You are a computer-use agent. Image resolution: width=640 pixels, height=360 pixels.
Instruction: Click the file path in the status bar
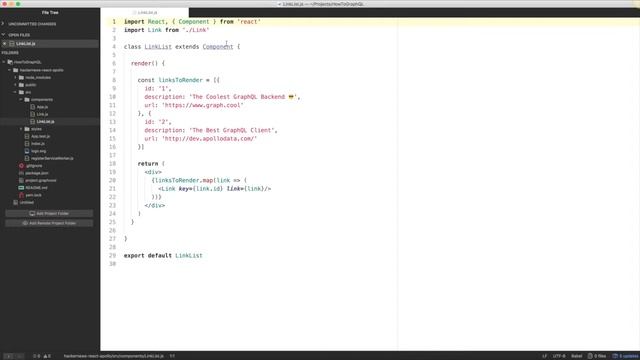[x=113, y=356]
